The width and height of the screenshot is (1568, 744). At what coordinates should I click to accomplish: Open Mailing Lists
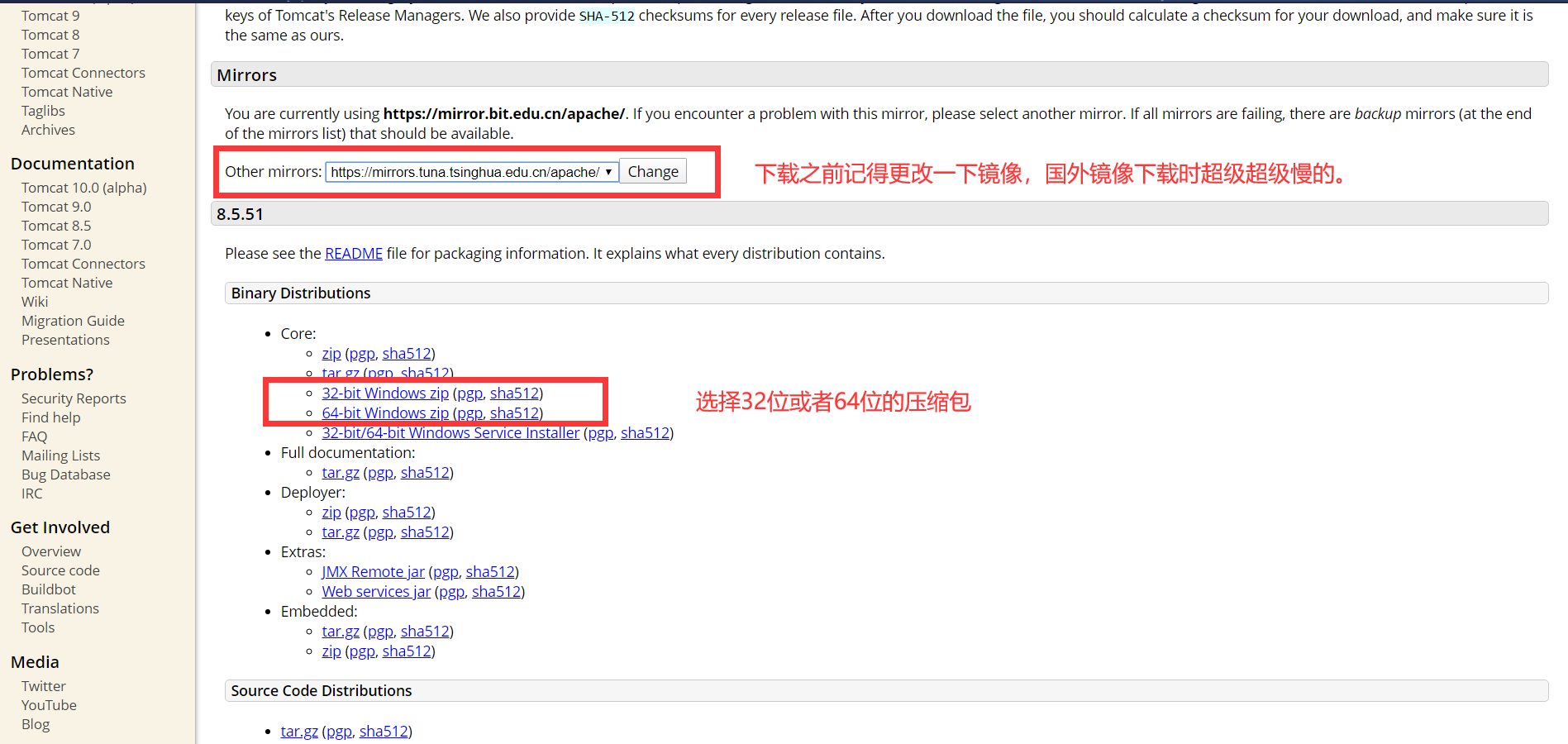pos(60,455)
